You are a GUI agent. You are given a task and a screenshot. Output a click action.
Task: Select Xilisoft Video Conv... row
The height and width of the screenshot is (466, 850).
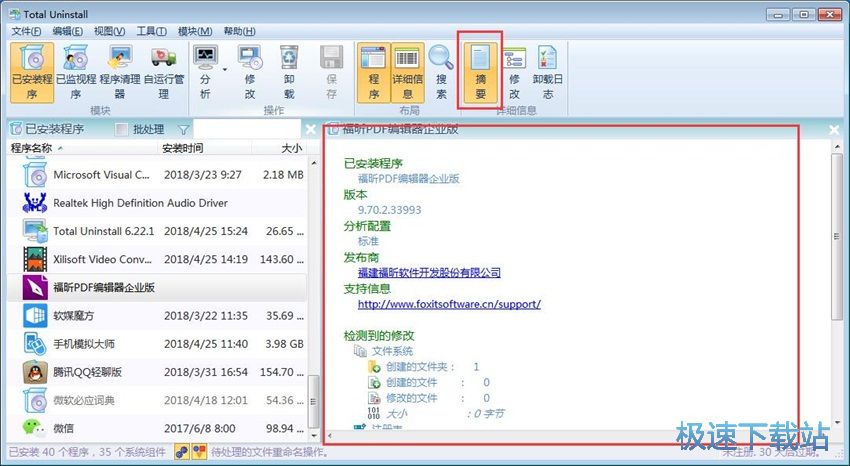[157, 260]
